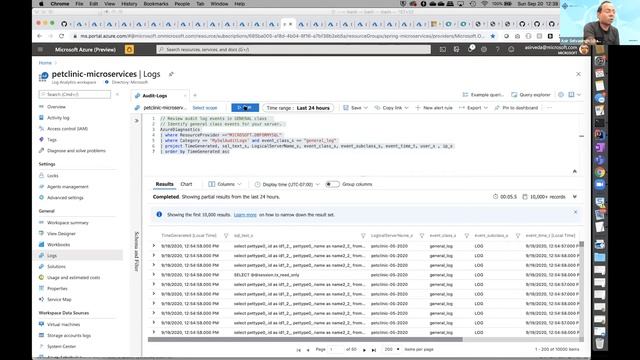Expand query details chevron beside records count
The height and width of the screenshot is (360, 640).
574,197
